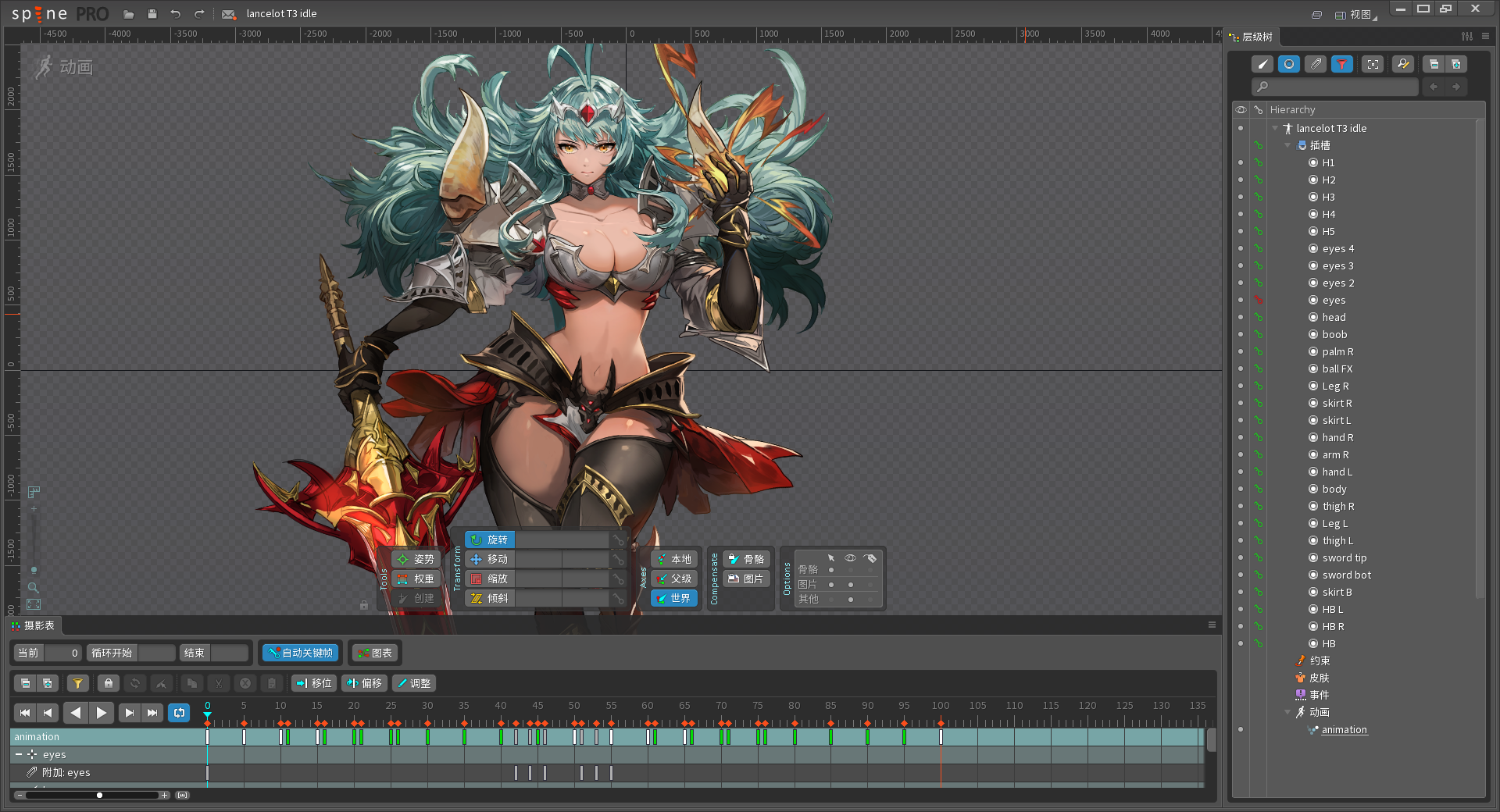Collapse the lancelot T3 idle skeleton node
The height and width of the screenshot is (812, 1500).
pyautogui.click(x=1276, y=128)
